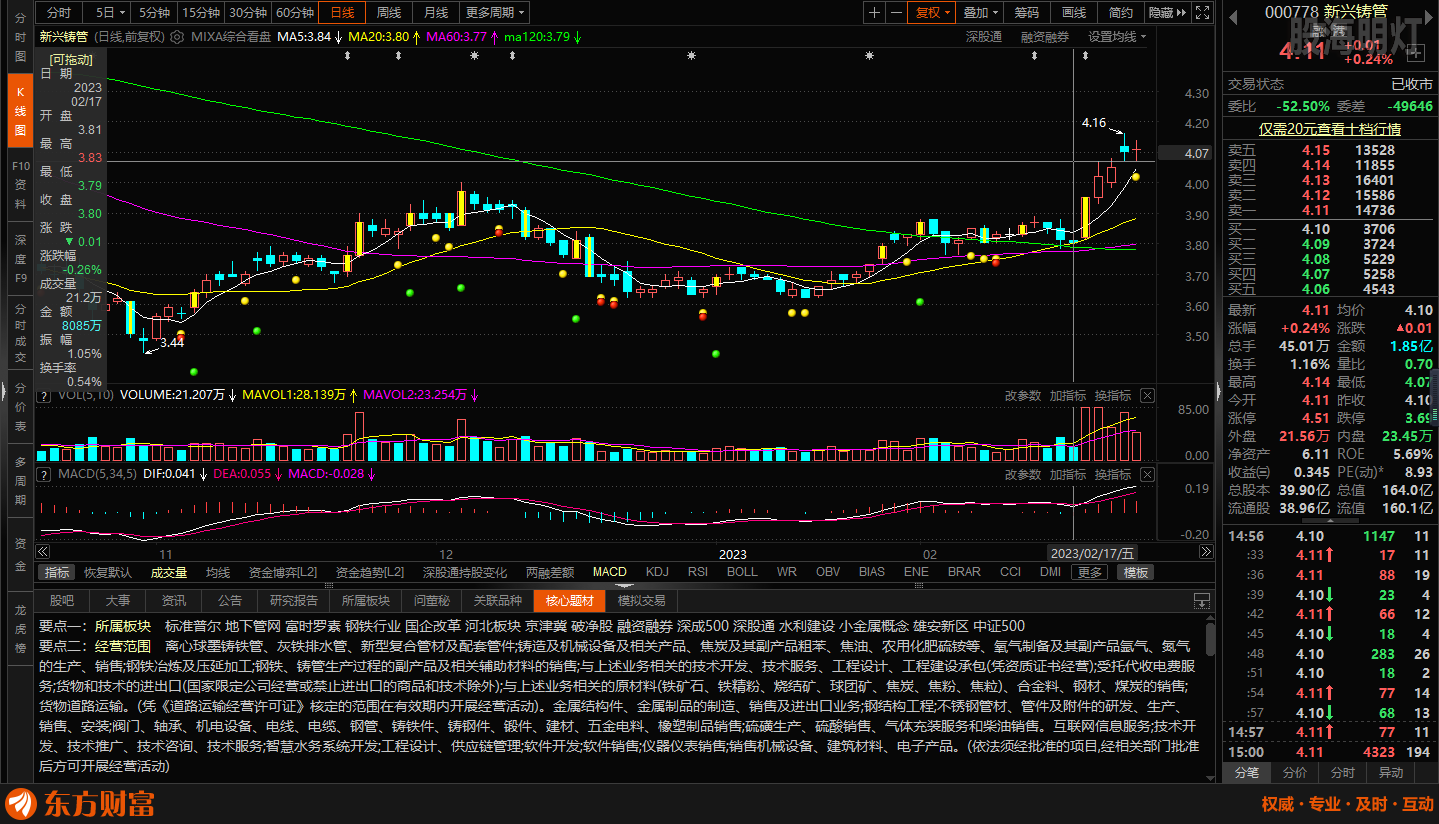Viewport: 1439px width, 824px height.
Task: Close the VOL indicator panel
Action: (x=1147, y=396)
